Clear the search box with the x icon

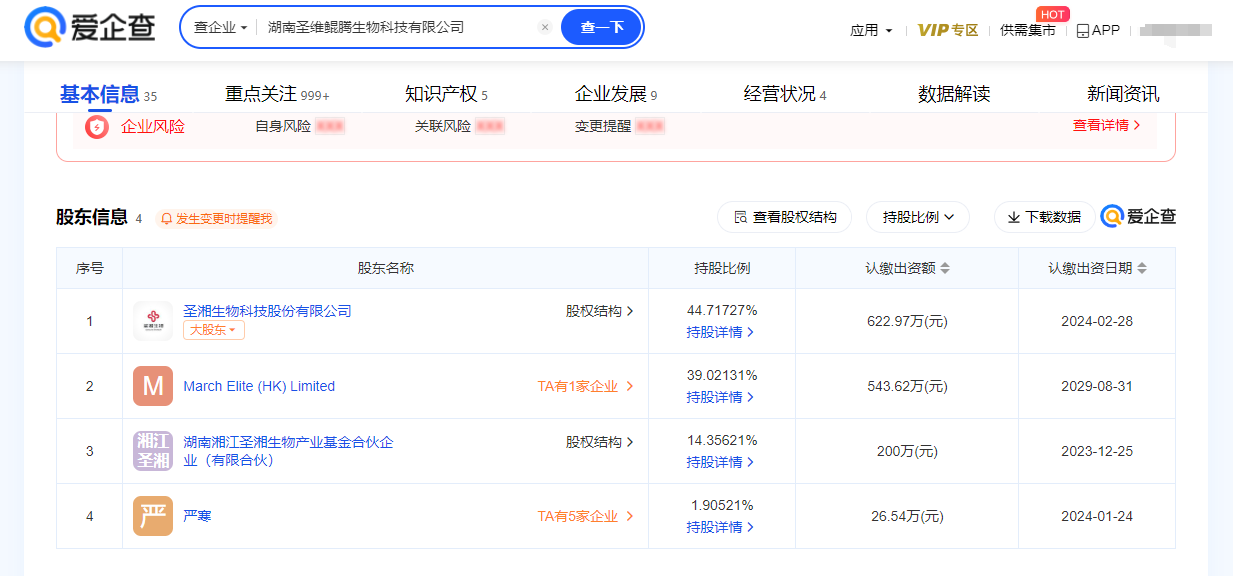545,27
